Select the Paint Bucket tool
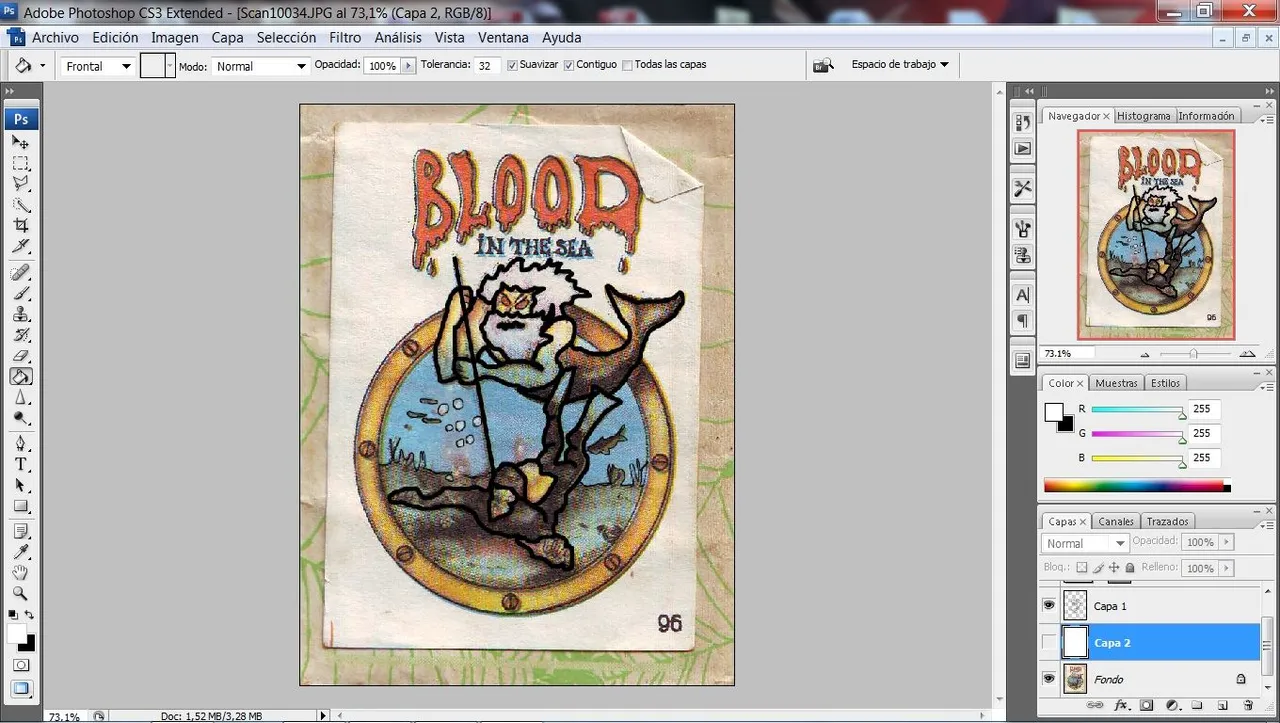1280x723 pixels. pyautogui.click(x=21, y=377)
